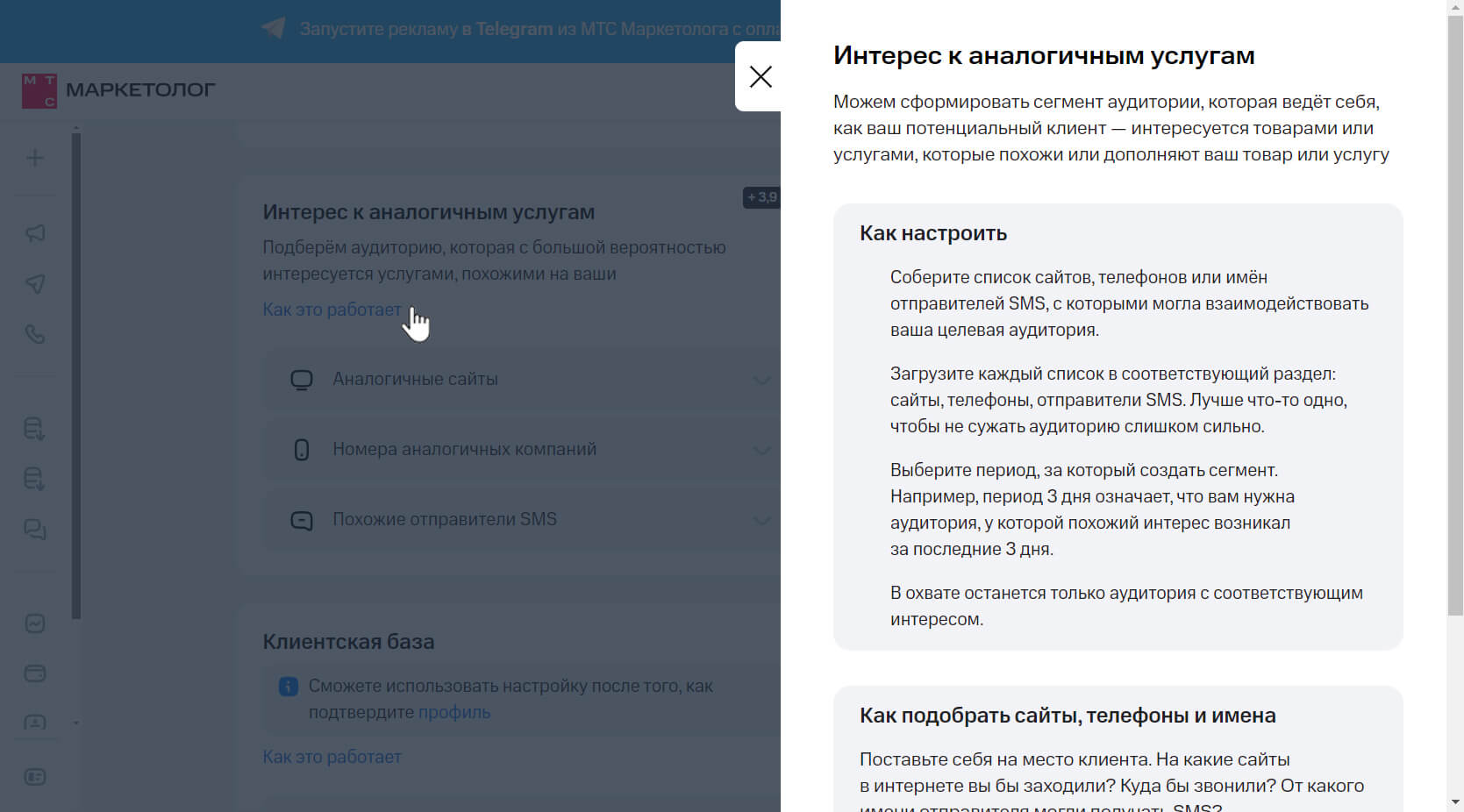Open the analytics chart sidebar icon
Screen dimensions: 1464x812
pos(35,623)
